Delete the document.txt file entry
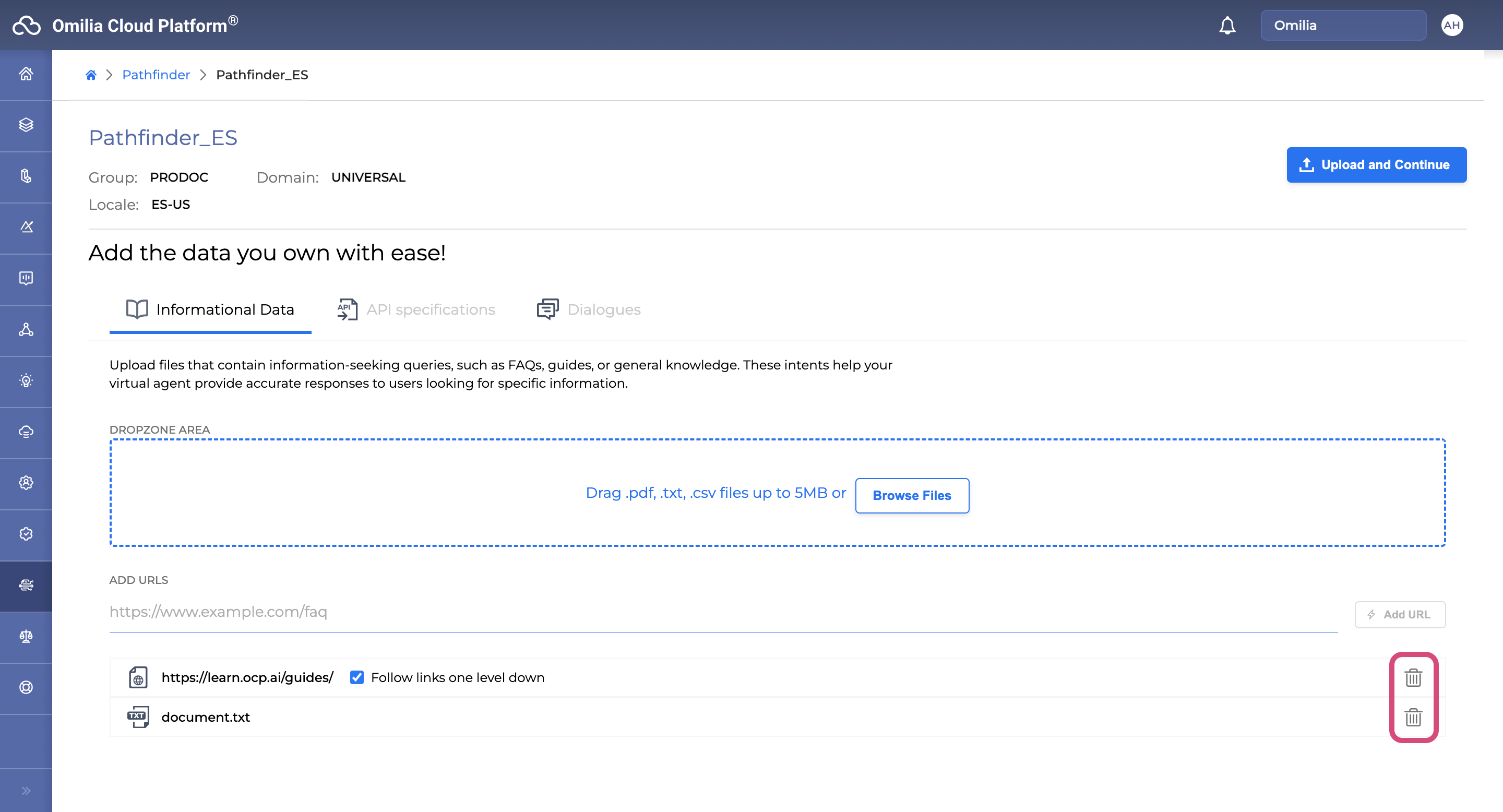 pos(1413,717)
